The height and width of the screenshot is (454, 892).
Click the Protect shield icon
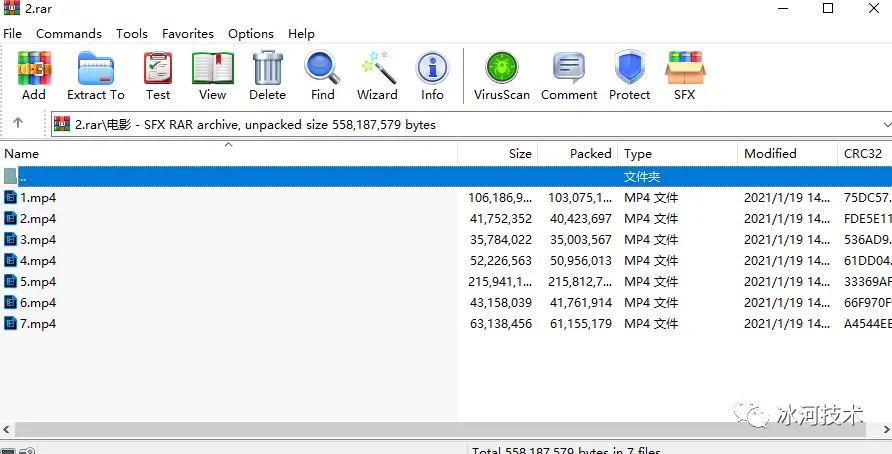[x=629, y=69]
